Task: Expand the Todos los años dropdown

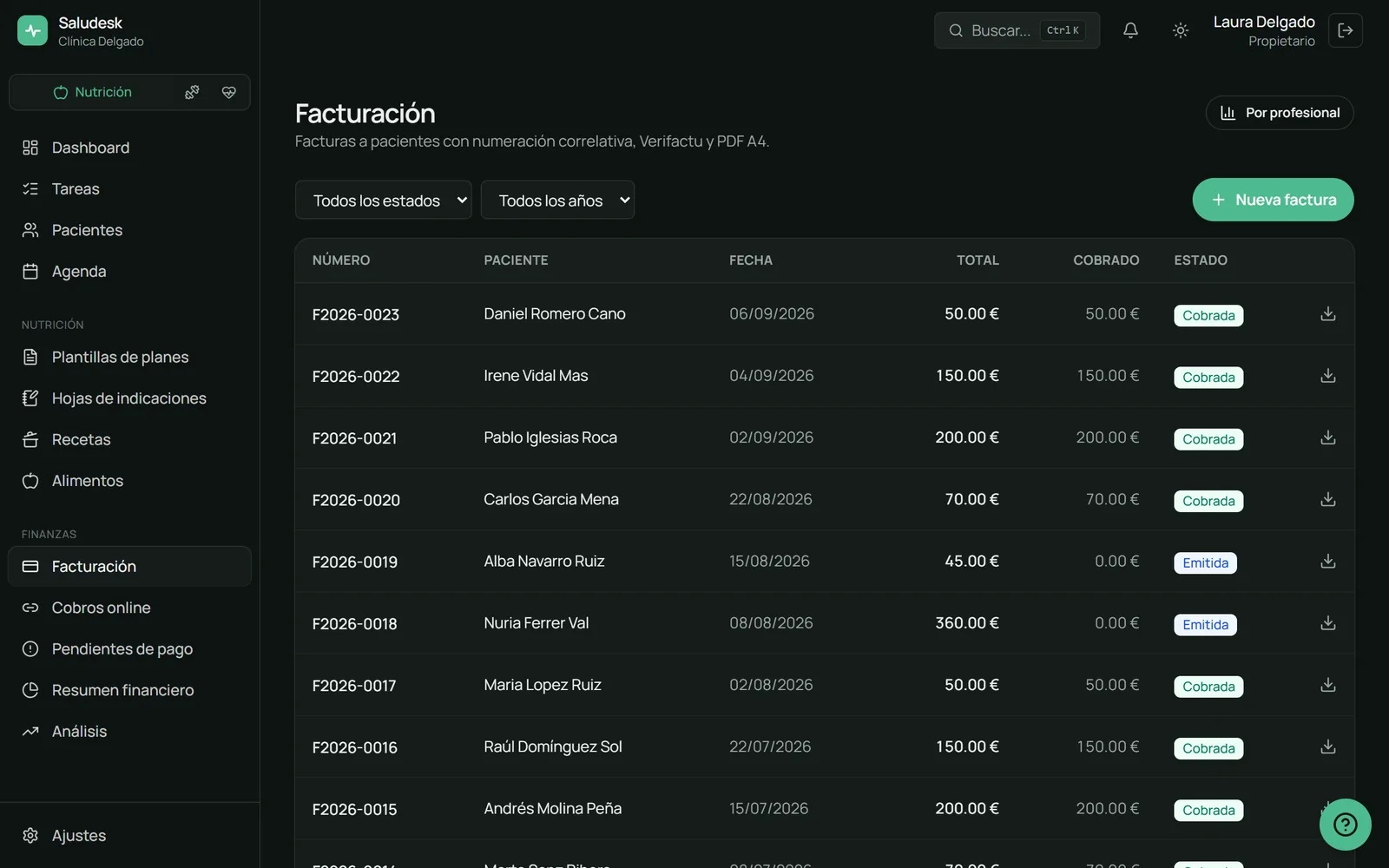Action: pos(557,201)
